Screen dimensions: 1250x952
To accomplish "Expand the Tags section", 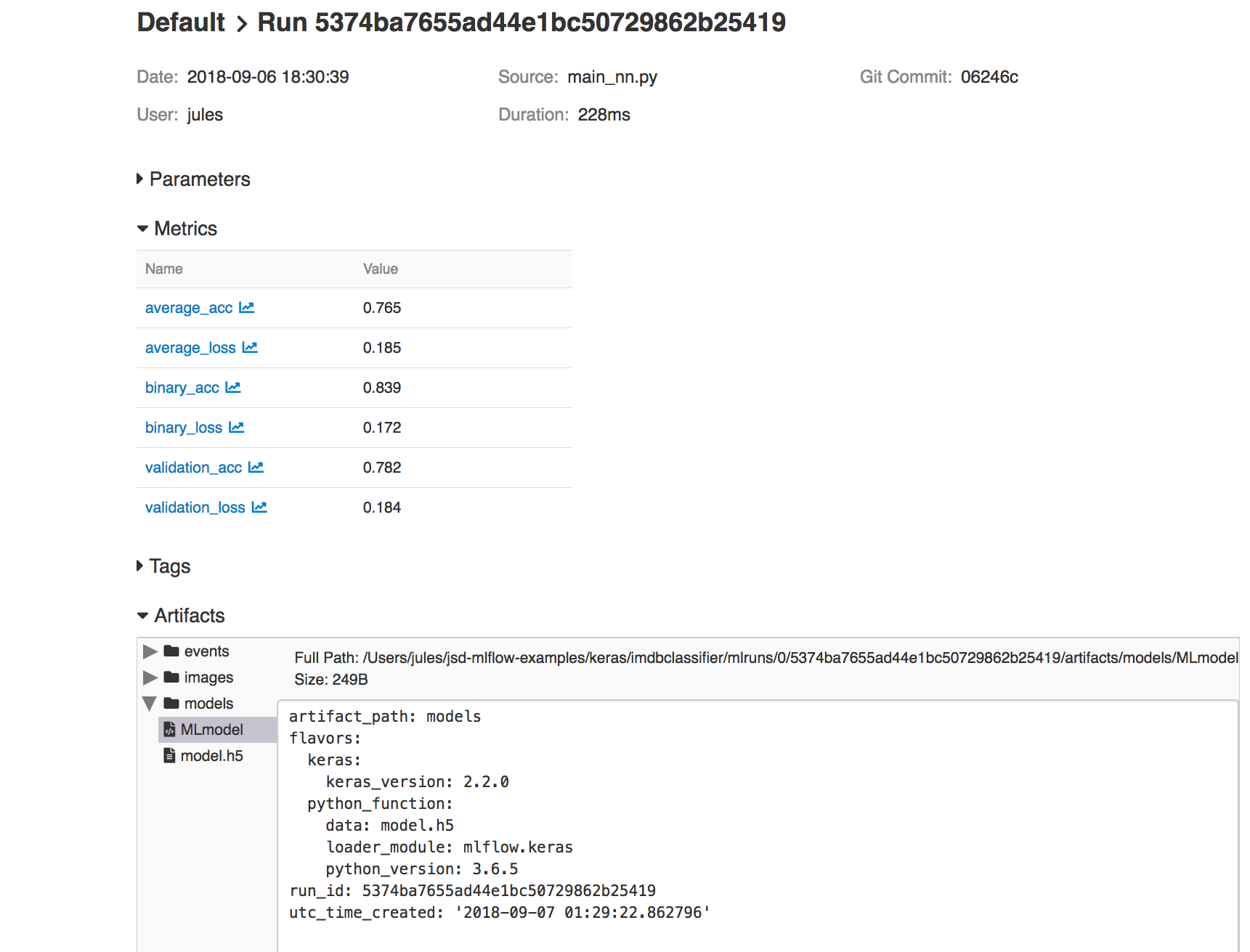I will coord(140,566).
